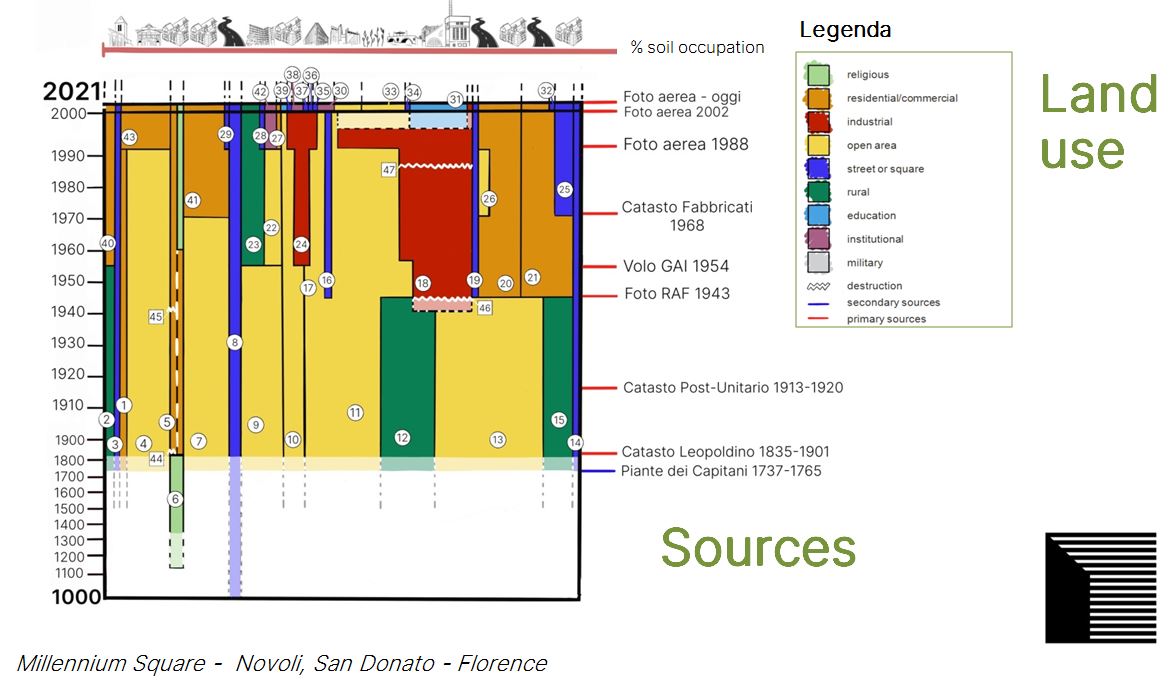Screen dimensions: 1172x680
Task: Click the black striped logo
Action: pos(1100,587)
